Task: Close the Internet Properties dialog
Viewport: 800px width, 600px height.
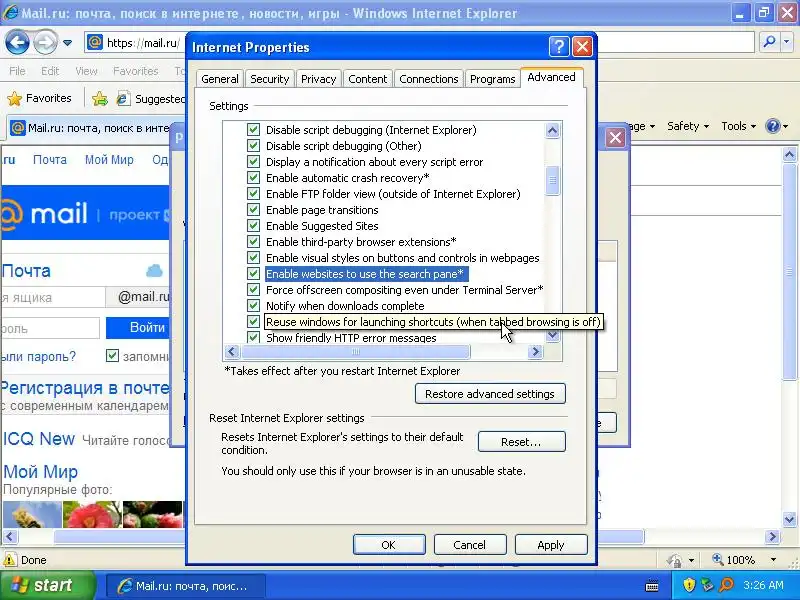Action: pyautogui.click(x=582, y=47)
